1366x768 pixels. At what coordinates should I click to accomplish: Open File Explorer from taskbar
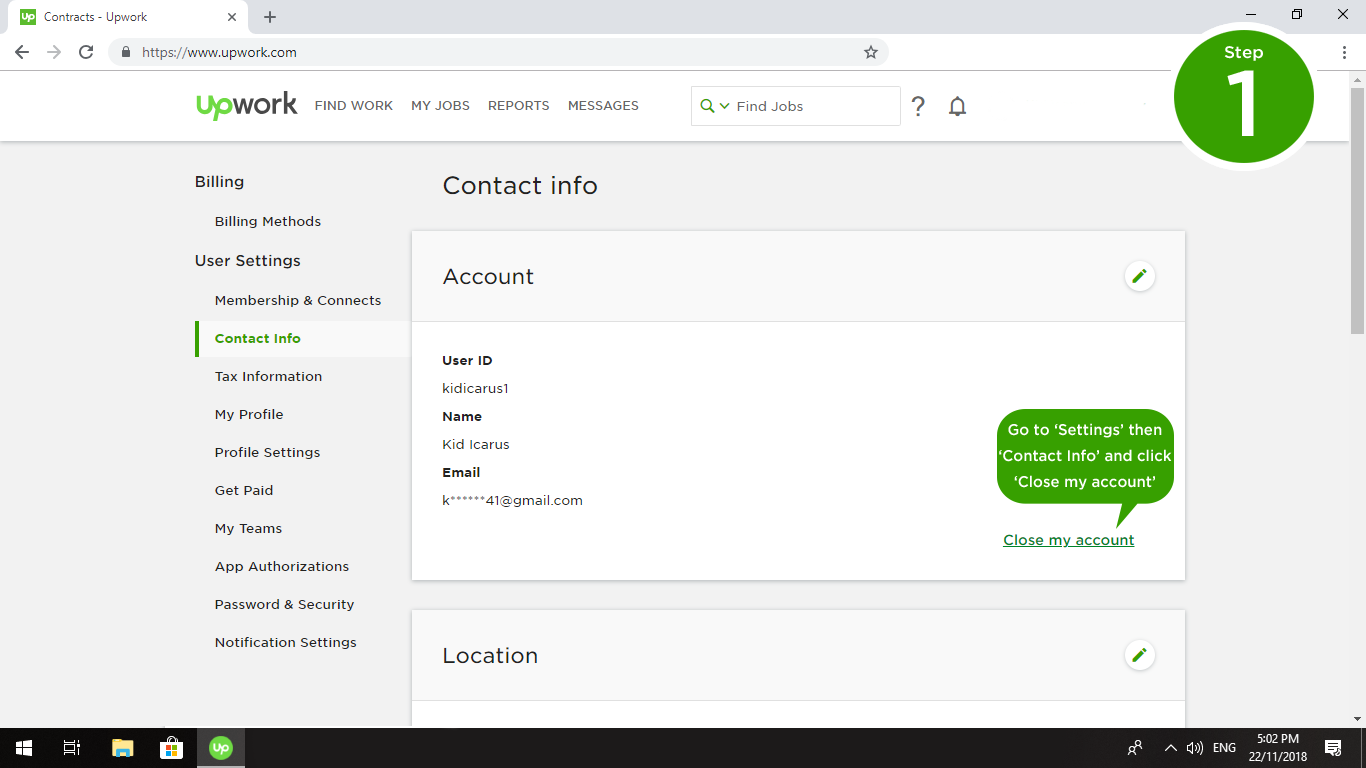click(122, 747)
